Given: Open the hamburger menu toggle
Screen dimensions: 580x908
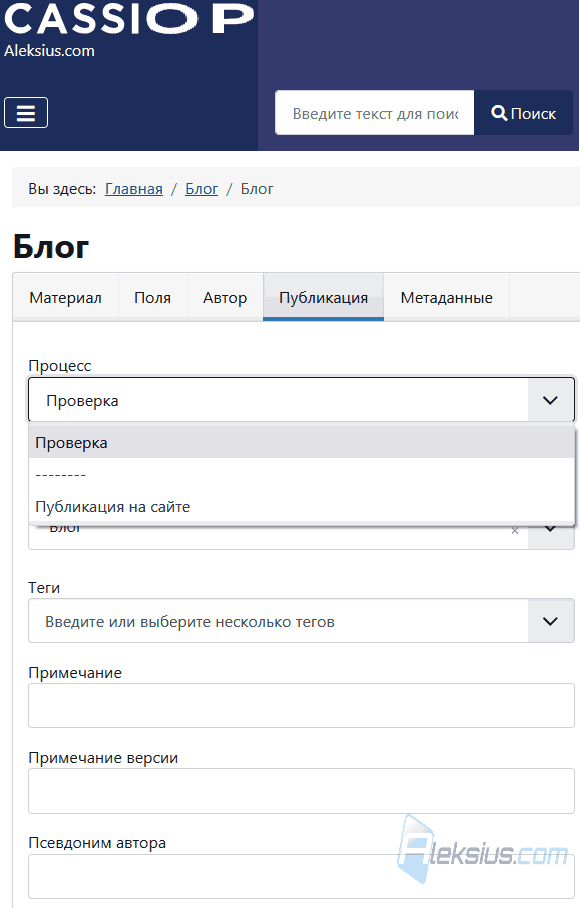Looking at the screenshot, I should (26, 112).
